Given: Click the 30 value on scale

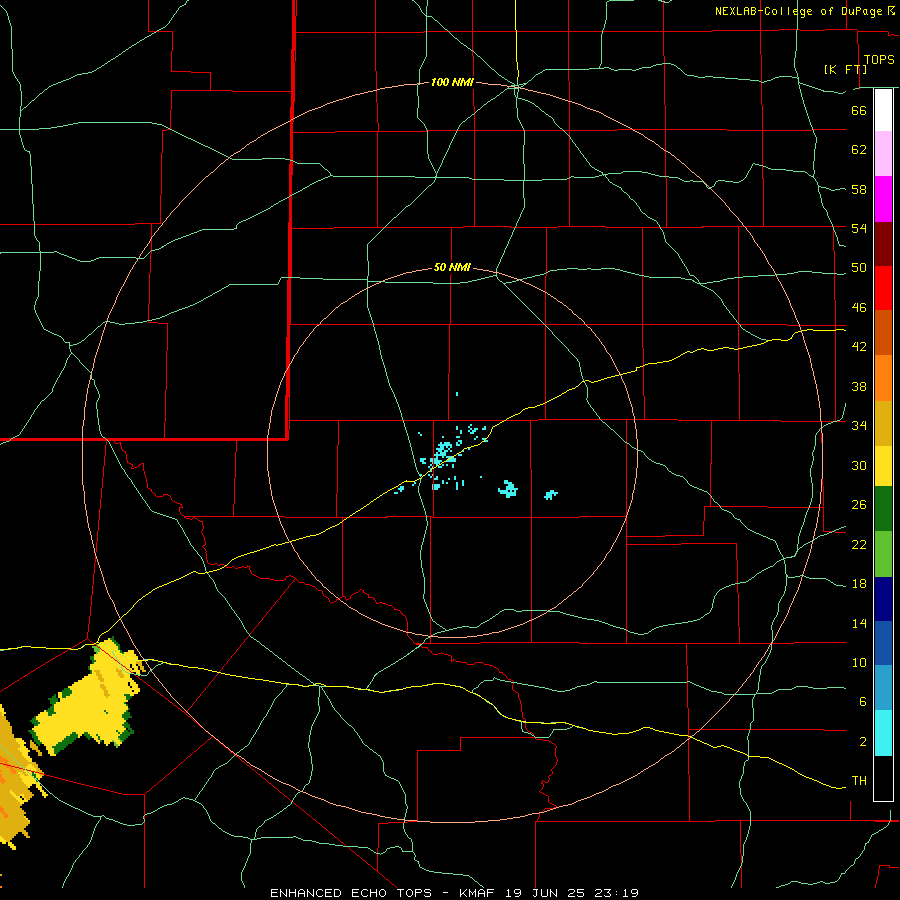Looking at the screenshot, I should [859, 465].
